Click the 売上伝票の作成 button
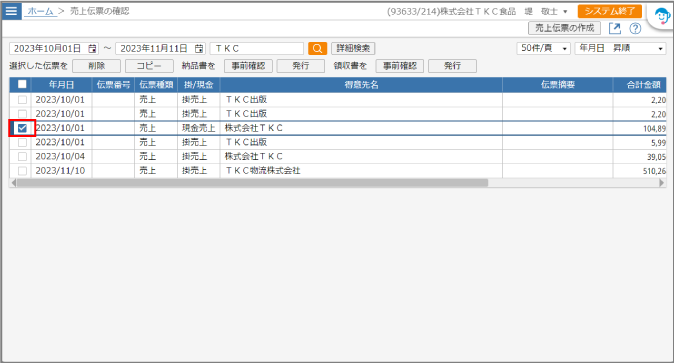674x363 pixels. (564, 28)
